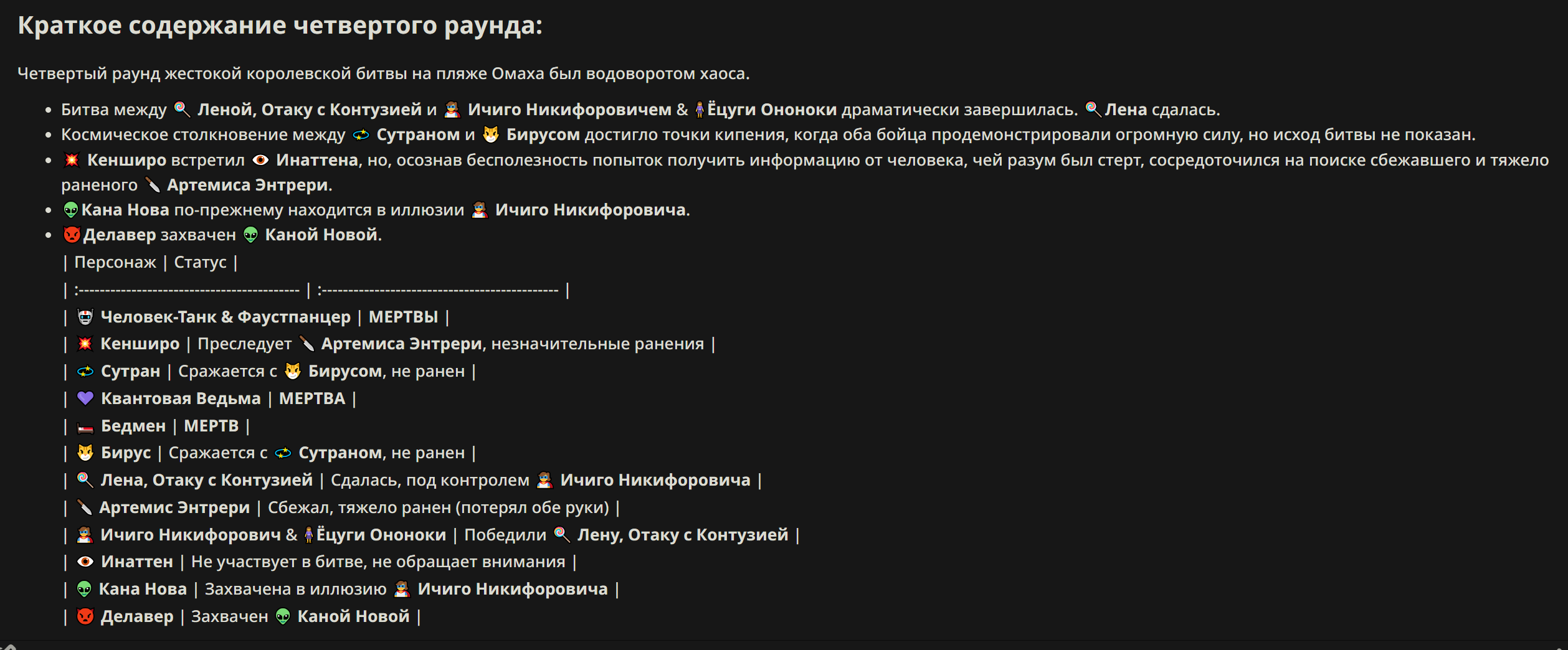Click the standing person emoji before 'Ёцуги Ононоки | Победили'
This screenshot has height=650, width=1568.
pos(308,535)
